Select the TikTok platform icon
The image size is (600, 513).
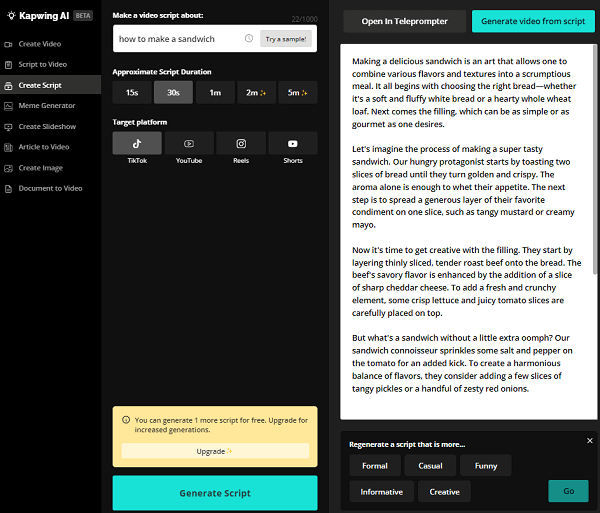pyautogui.click(x=137, y=143)
